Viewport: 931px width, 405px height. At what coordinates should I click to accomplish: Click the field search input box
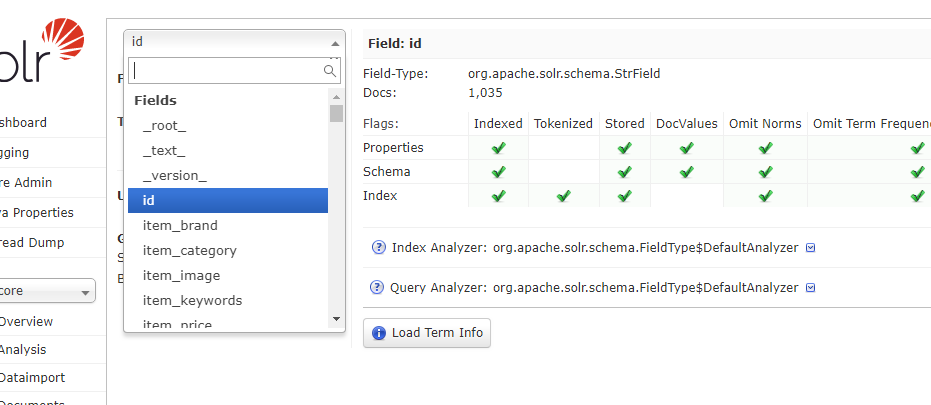click(235, 71)
